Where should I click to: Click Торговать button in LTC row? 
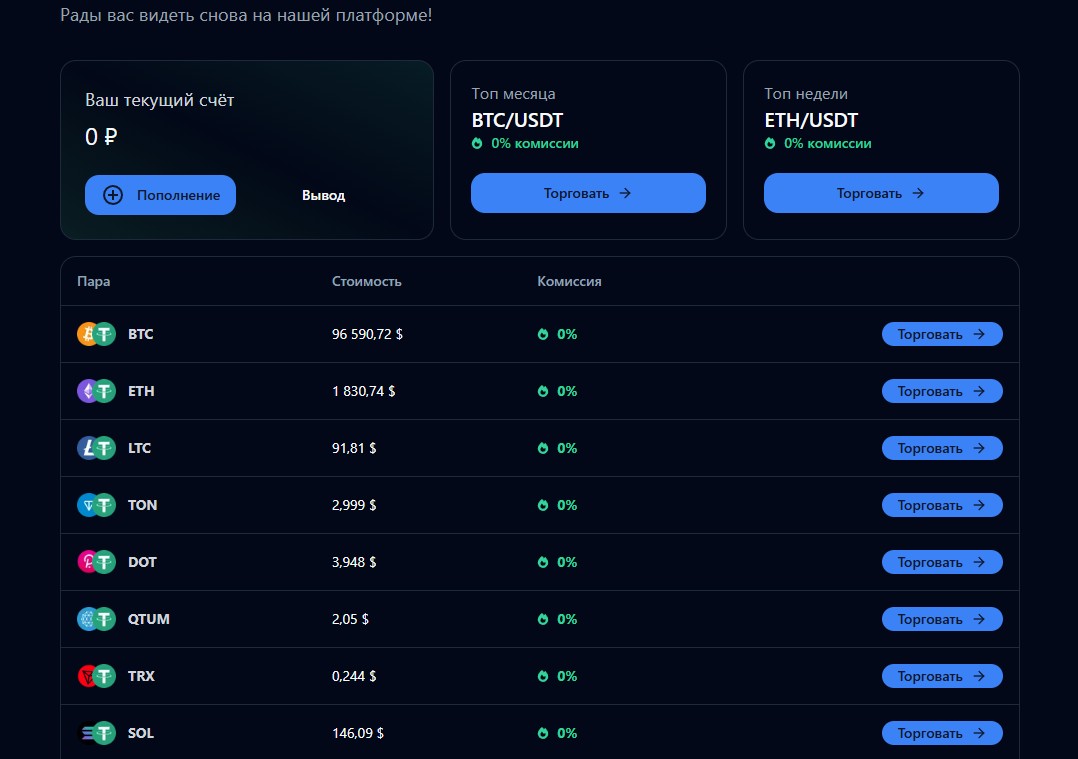pyautogui.click(x=941, y=448)
